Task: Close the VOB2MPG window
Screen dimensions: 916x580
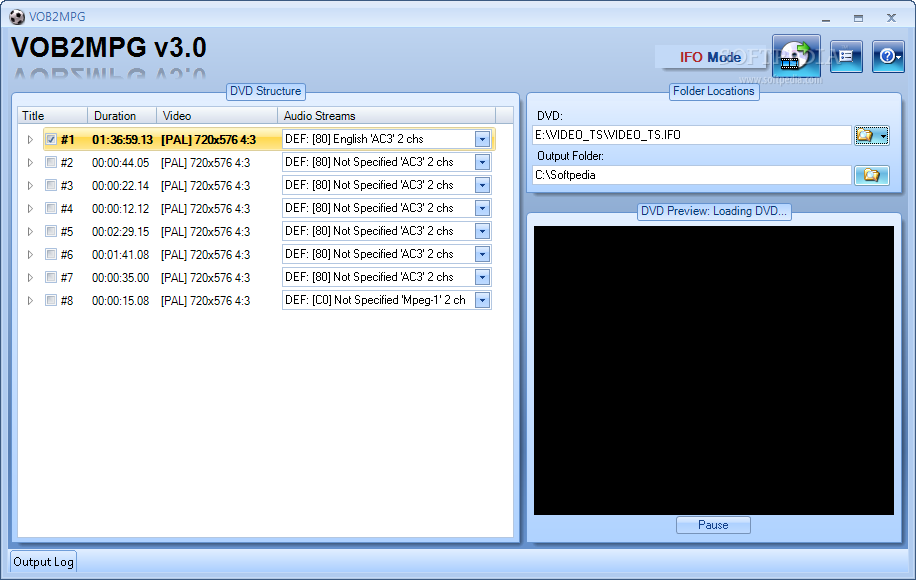Action: click(891, 18)
